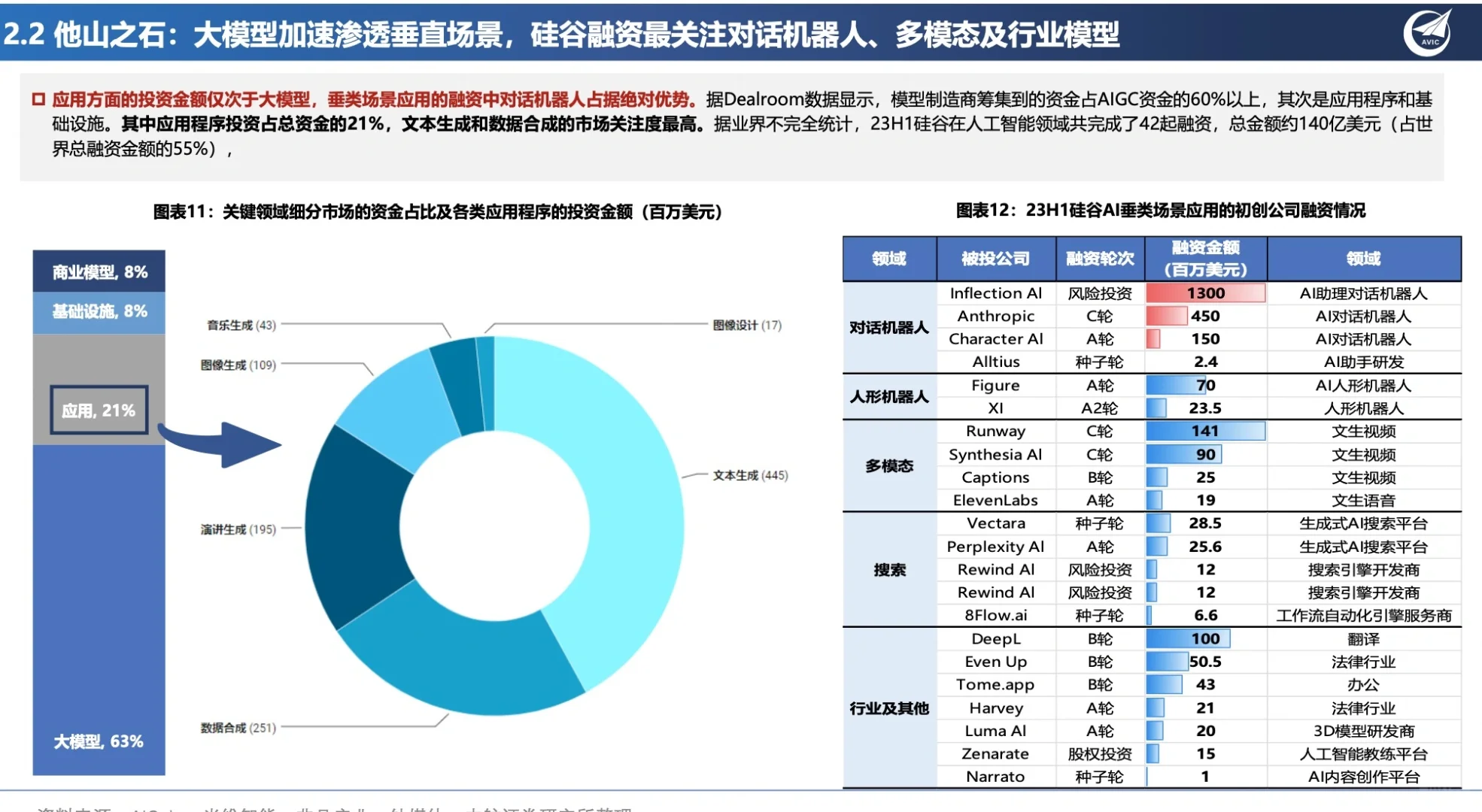Image resolution: width=1482 pixels, height=812 pixels.
Task: Select the XI company cell
Action: coord(996,408)
